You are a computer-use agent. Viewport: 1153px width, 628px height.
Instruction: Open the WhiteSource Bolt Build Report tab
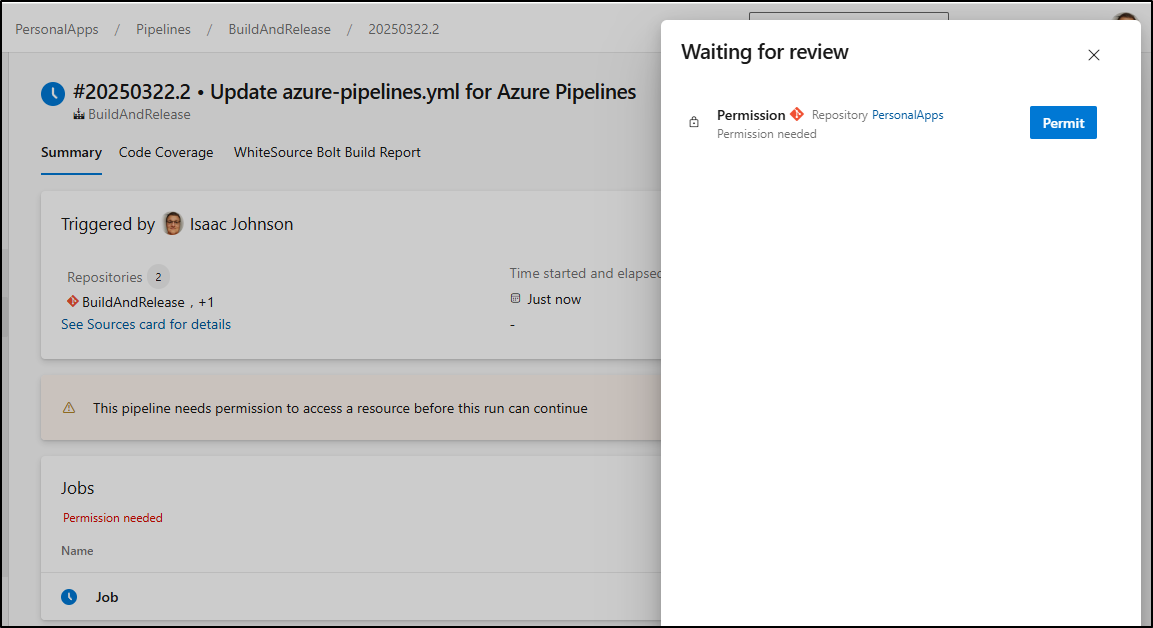point(327,152)
